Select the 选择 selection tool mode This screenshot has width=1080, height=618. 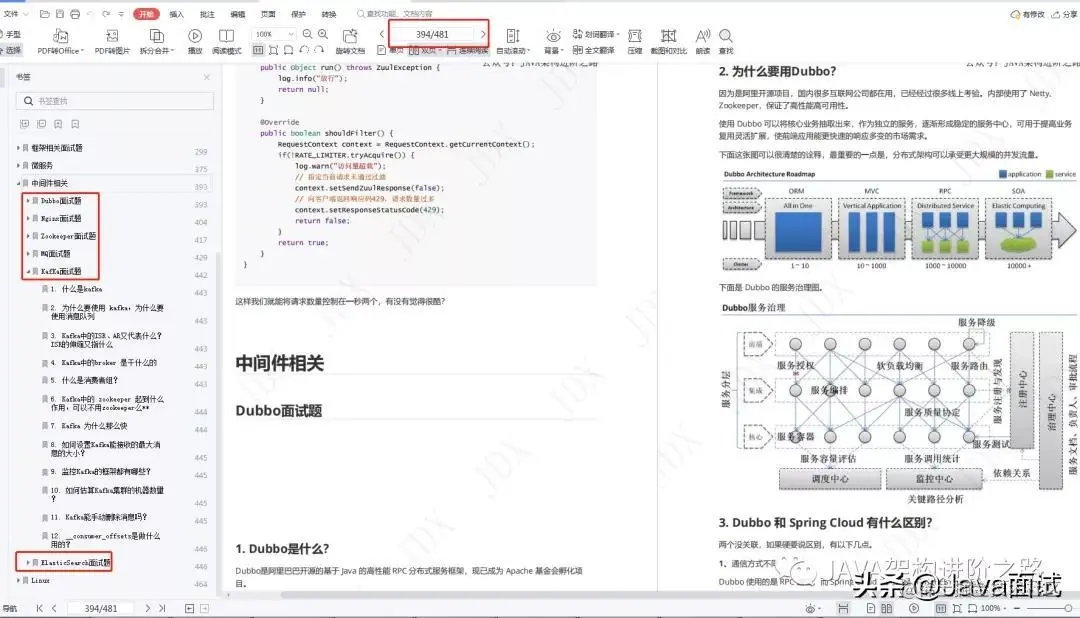tap(10, 50)
